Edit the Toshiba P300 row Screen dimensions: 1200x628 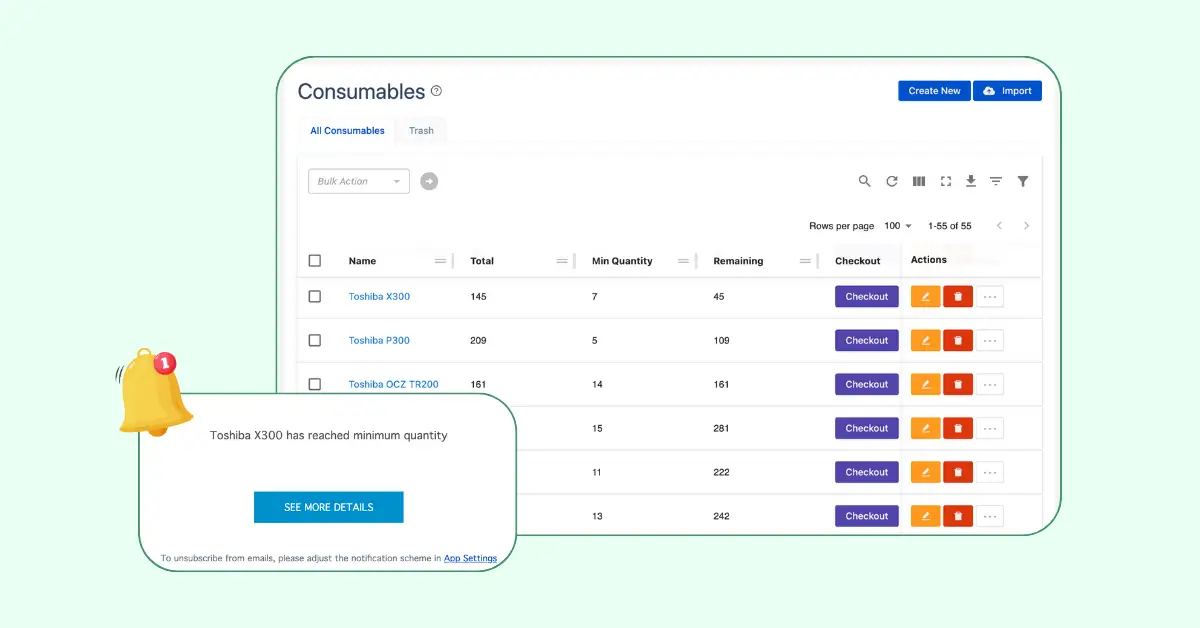[926, 340]
